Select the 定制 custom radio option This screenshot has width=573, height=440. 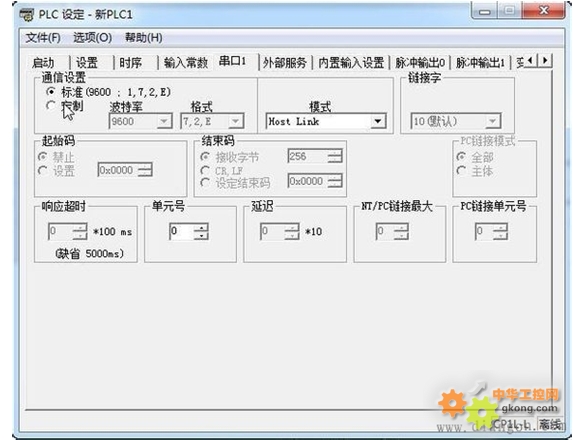[51, 106]
